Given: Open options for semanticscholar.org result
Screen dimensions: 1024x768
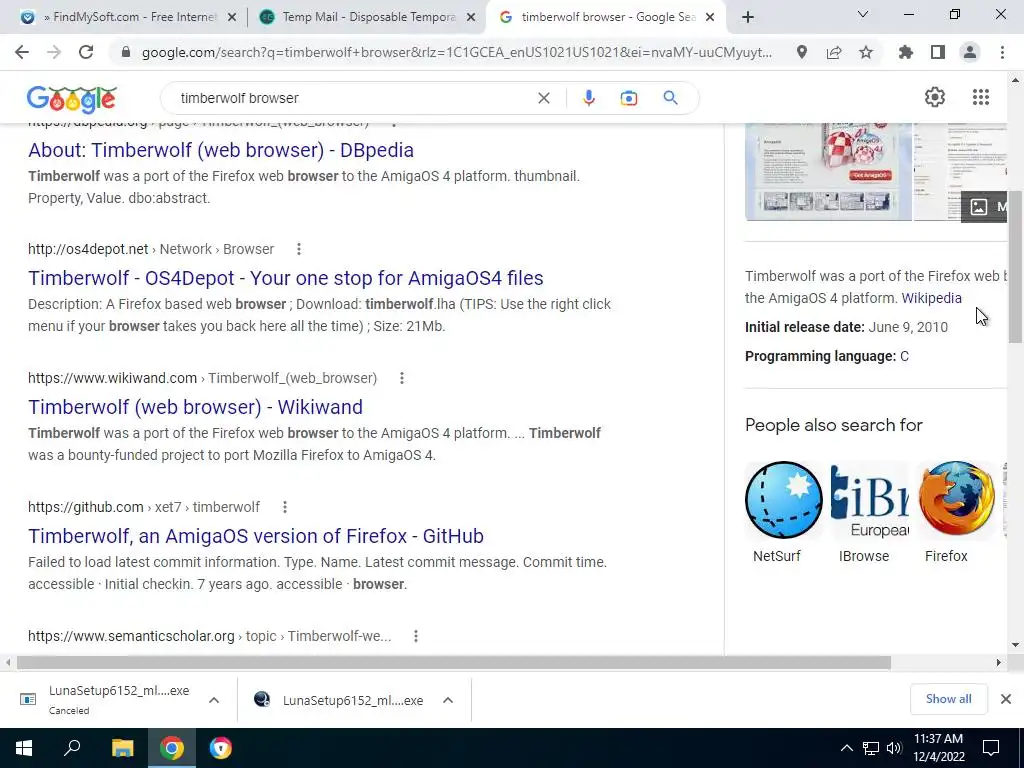Looking at the screenshot, I should [416, 636].
